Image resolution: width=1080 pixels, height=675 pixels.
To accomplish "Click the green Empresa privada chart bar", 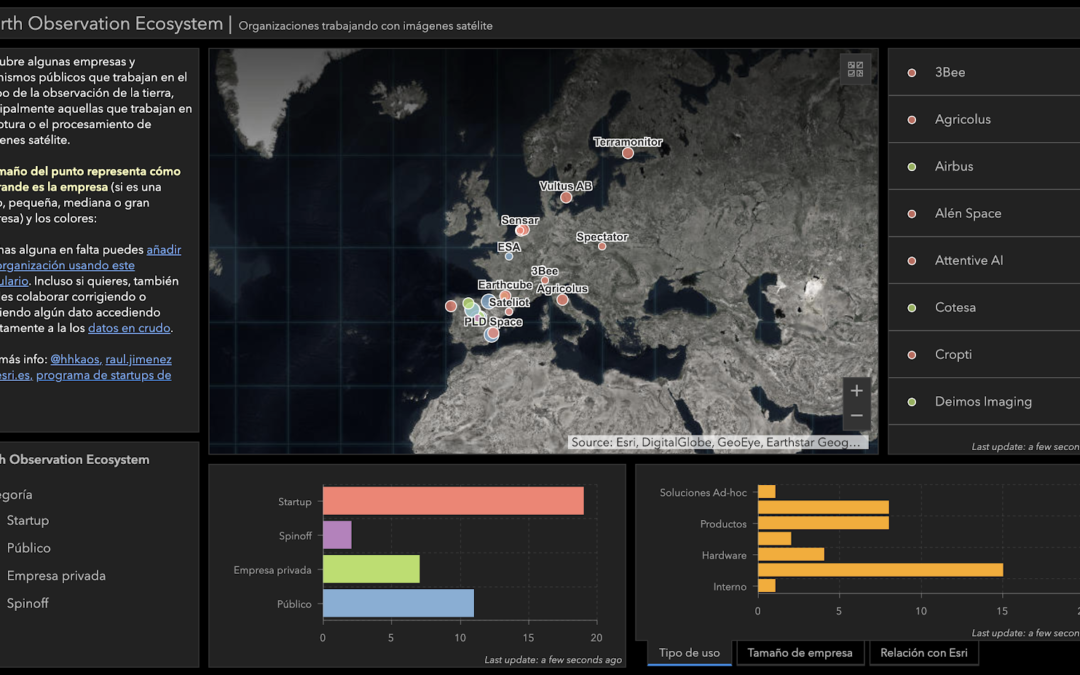I will (371, 569).
